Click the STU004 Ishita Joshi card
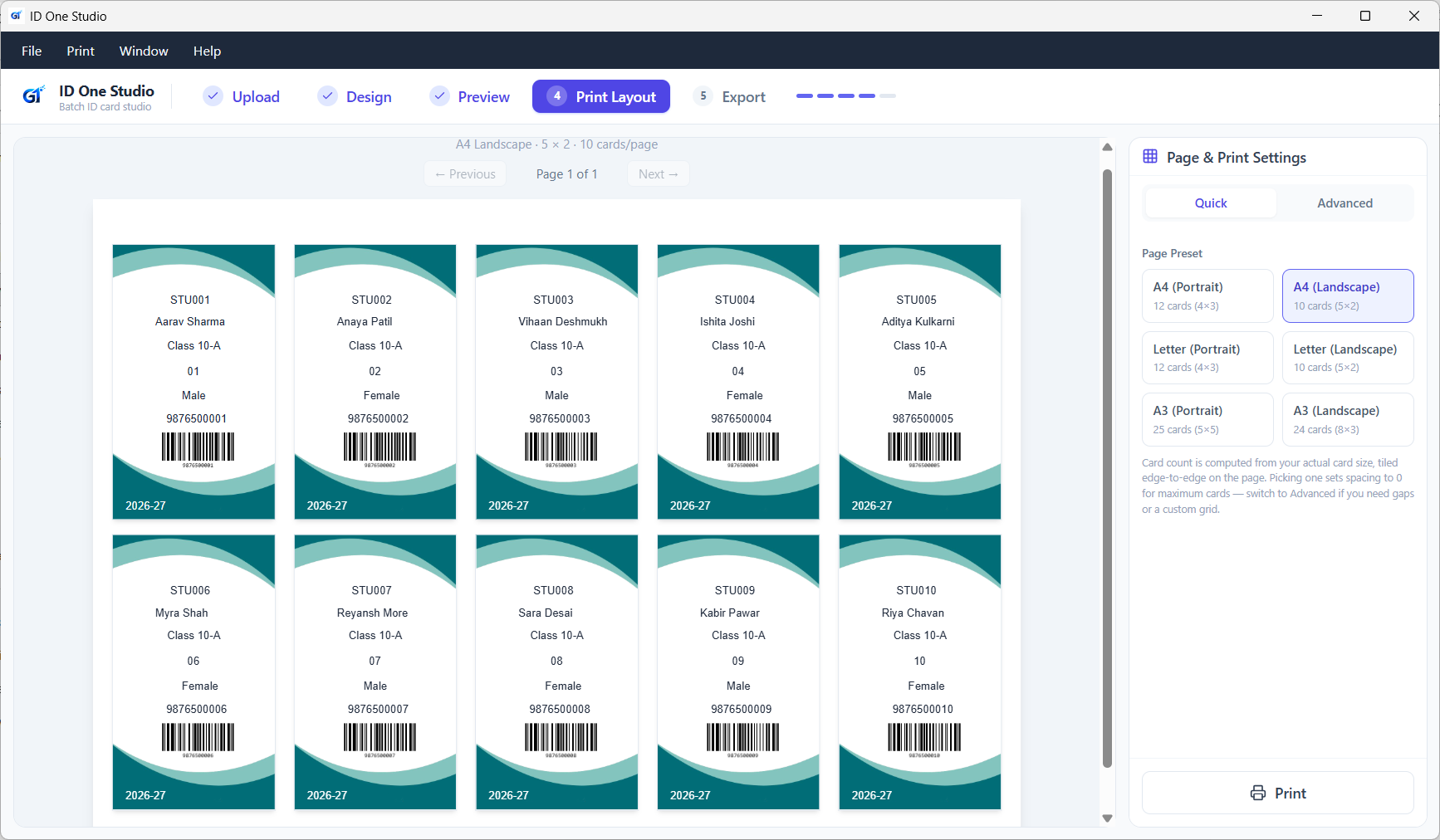The height and width of the screenshot is (840, 1440). [738, 382]
